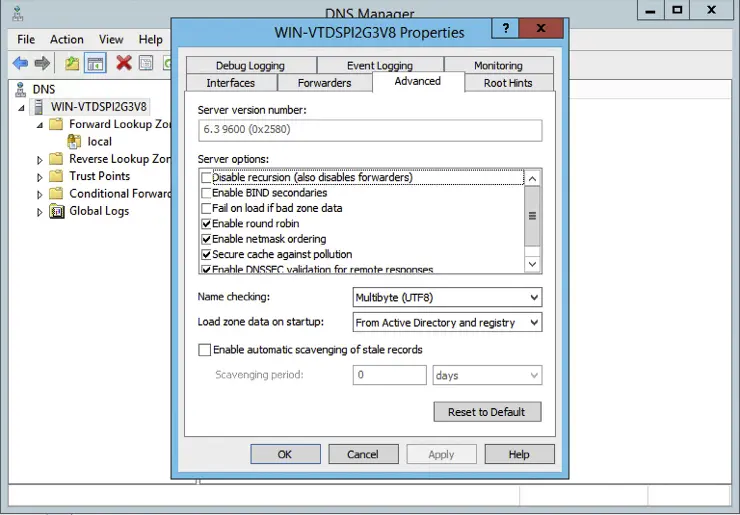
Task: Uncheck Enable round robin
Action: [x=207, y=224]
